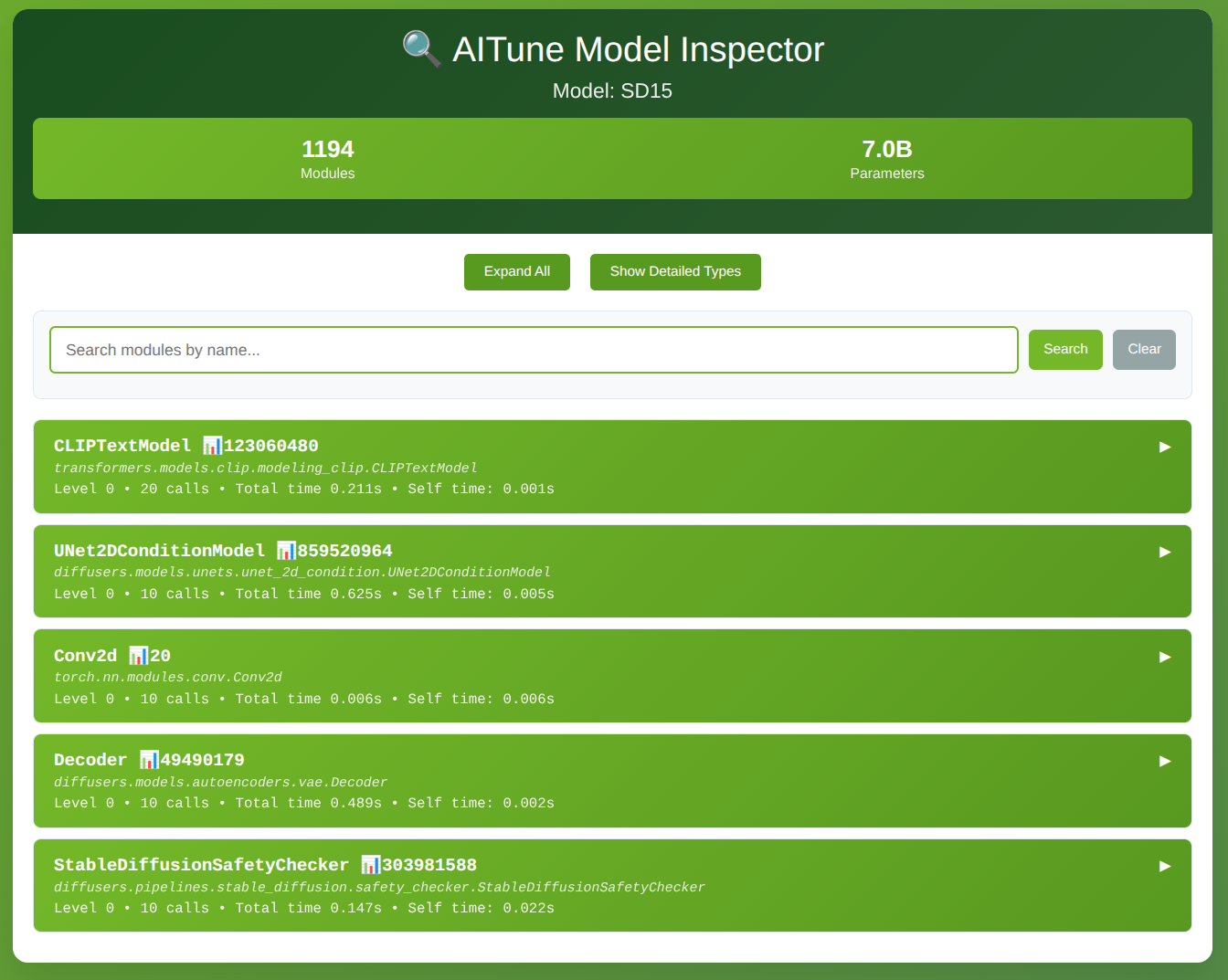This screenshot has width=1228, height=980.
Task: Open the Conv2d module children via arrow
Action: tap(1164, 657)
